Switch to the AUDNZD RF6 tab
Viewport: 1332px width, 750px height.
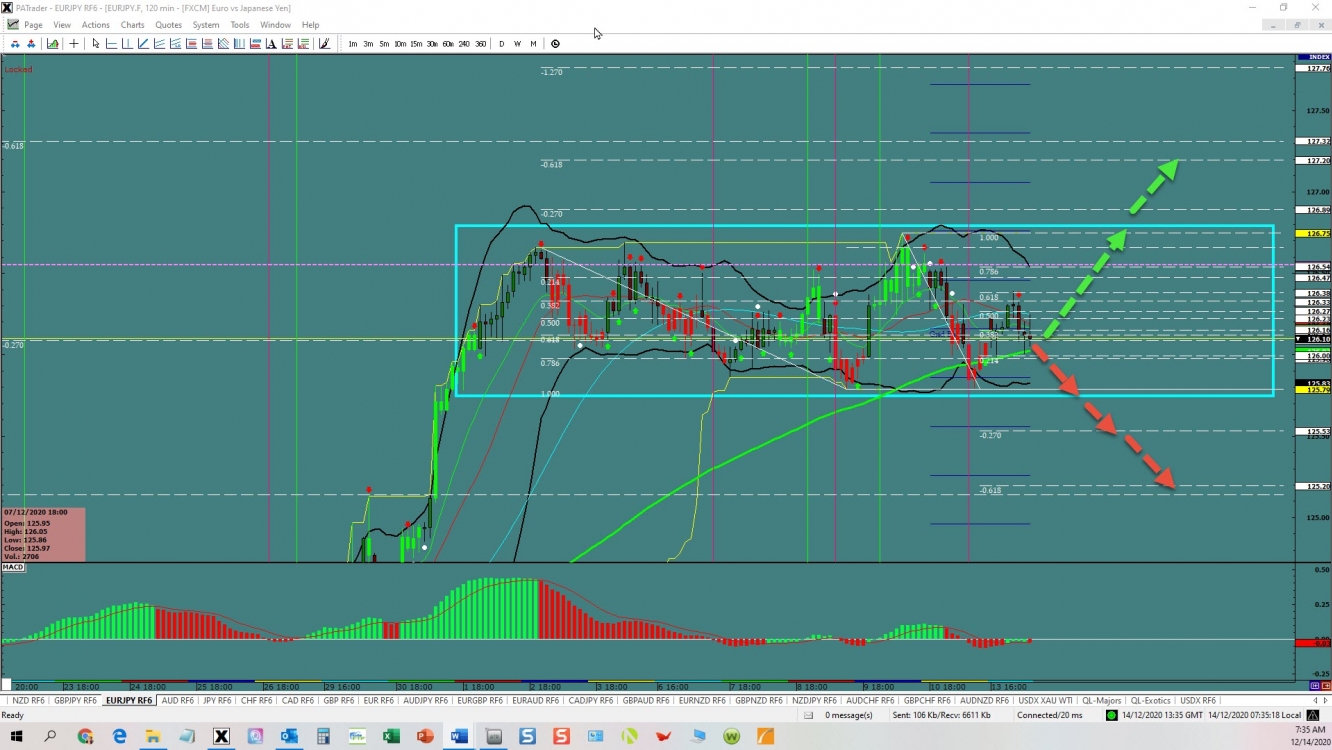point(985,701)
